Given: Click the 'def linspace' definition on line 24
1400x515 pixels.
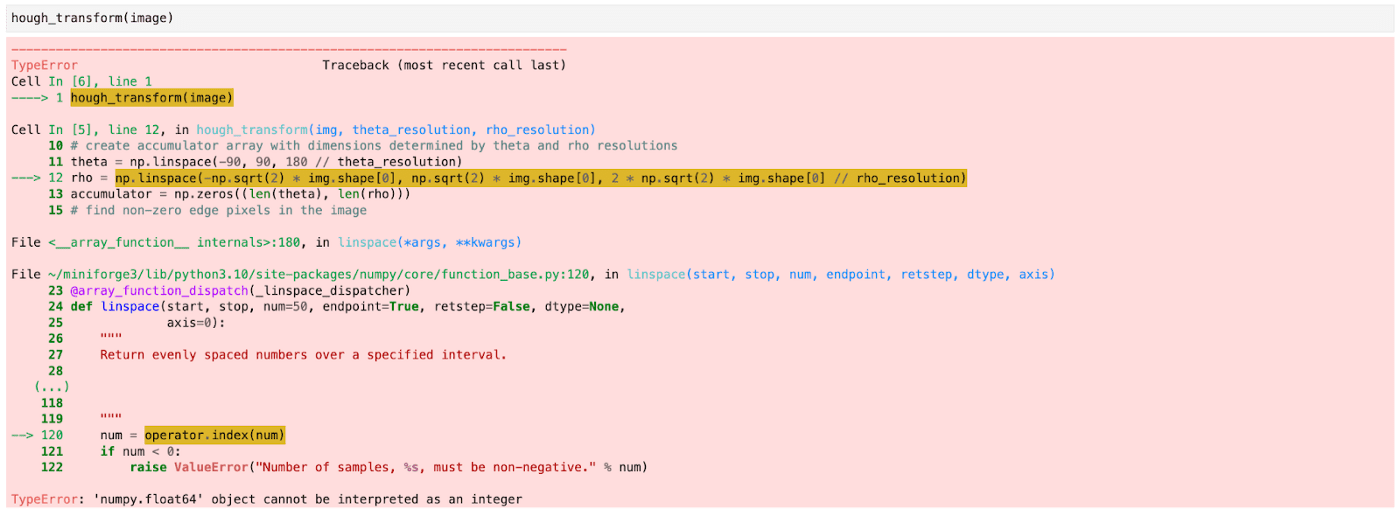Looking at the screenshot, I should [x=348, y=306].
